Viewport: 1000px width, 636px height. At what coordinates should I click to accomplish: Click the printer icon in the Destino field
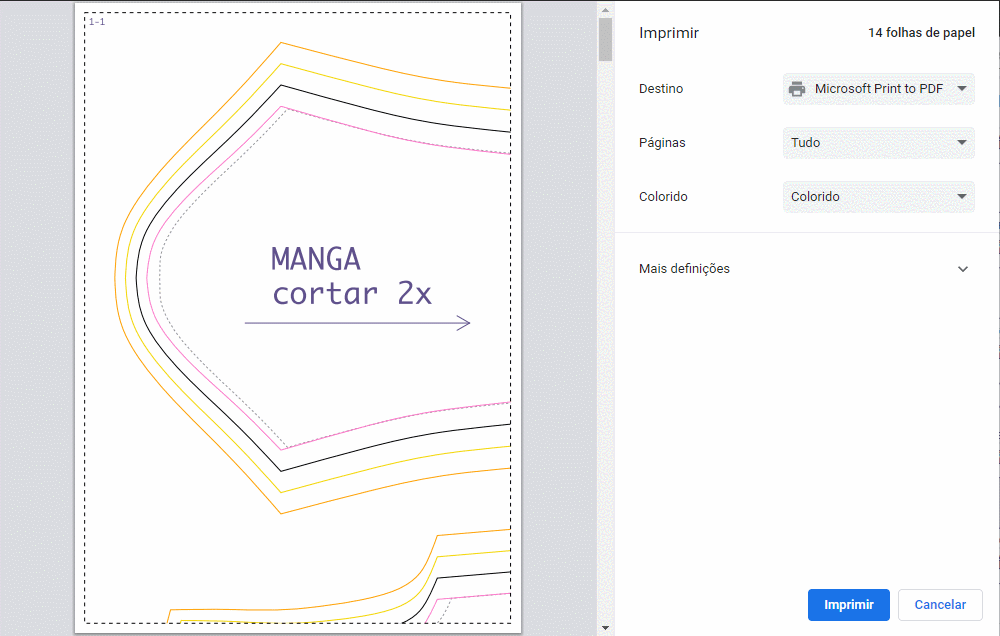pyautogui.click(x=797, y=89)
